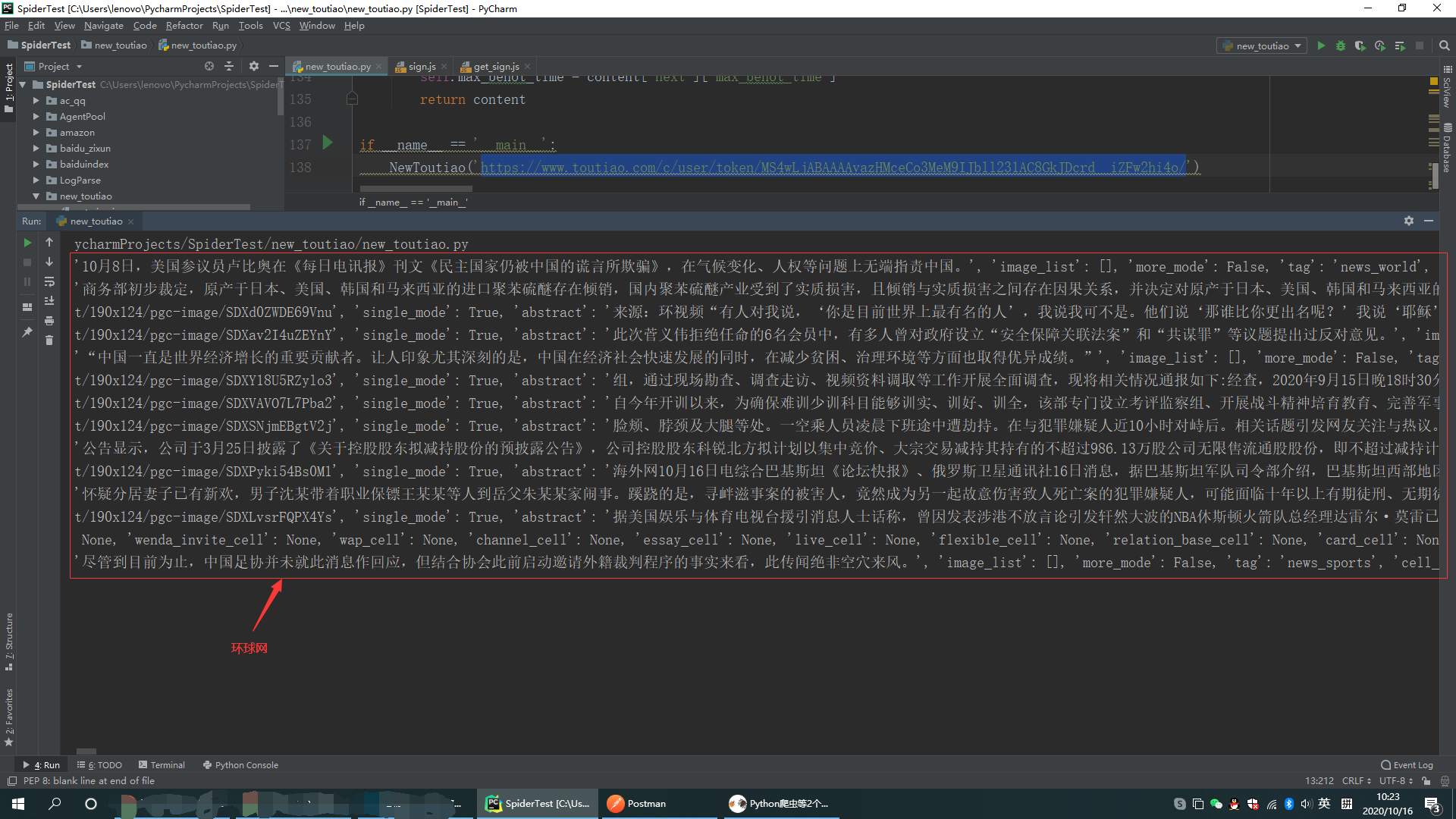Switch to the get_sign.js editor tab
Viewport: 1456px width, 819px height.
point(496,67)
